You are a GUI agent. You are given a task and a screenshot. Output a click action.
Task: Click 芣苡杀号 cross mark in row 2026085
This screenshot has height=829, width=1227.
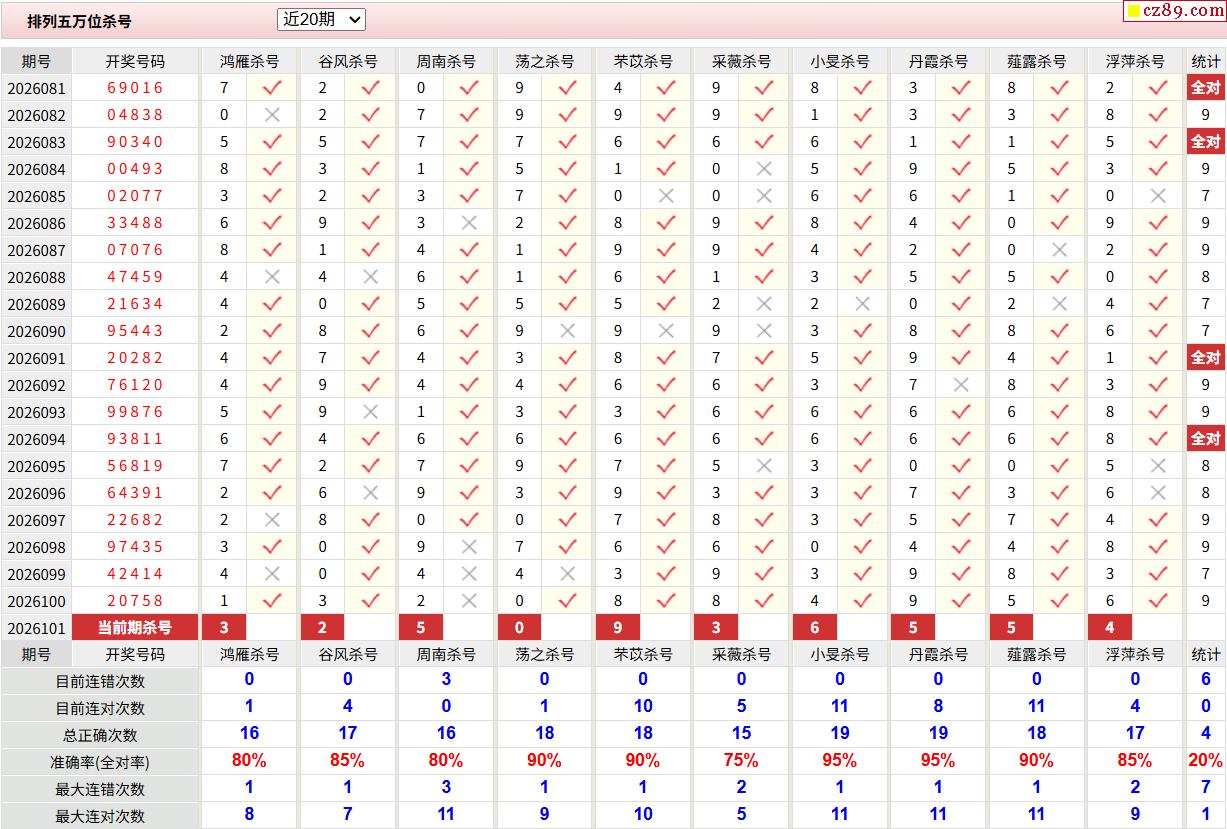coord(665,196)
